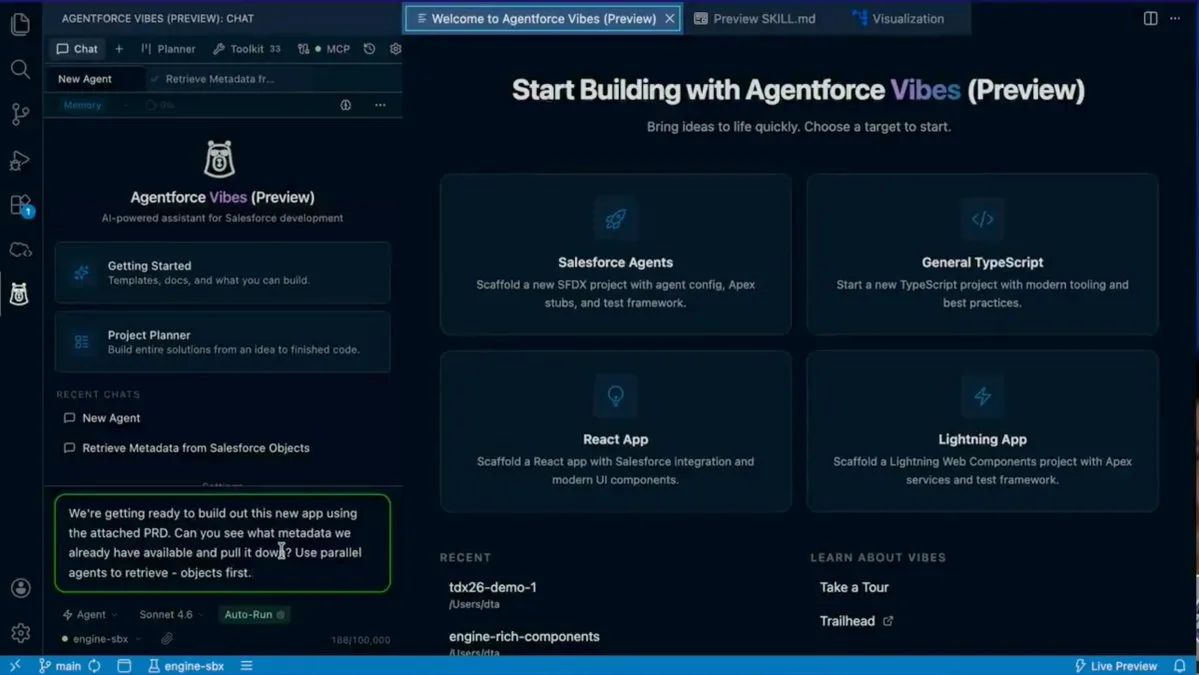Toggle Auto-Run mode off
The image size is (1199, 675).
[253, 614]
